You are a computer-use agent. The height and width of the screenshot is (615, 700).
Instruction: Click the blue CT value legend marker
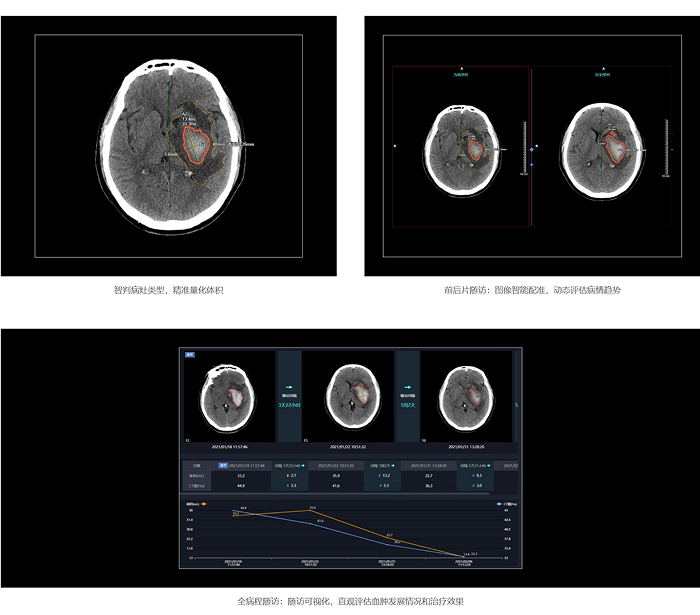click(x=498, y=505)
